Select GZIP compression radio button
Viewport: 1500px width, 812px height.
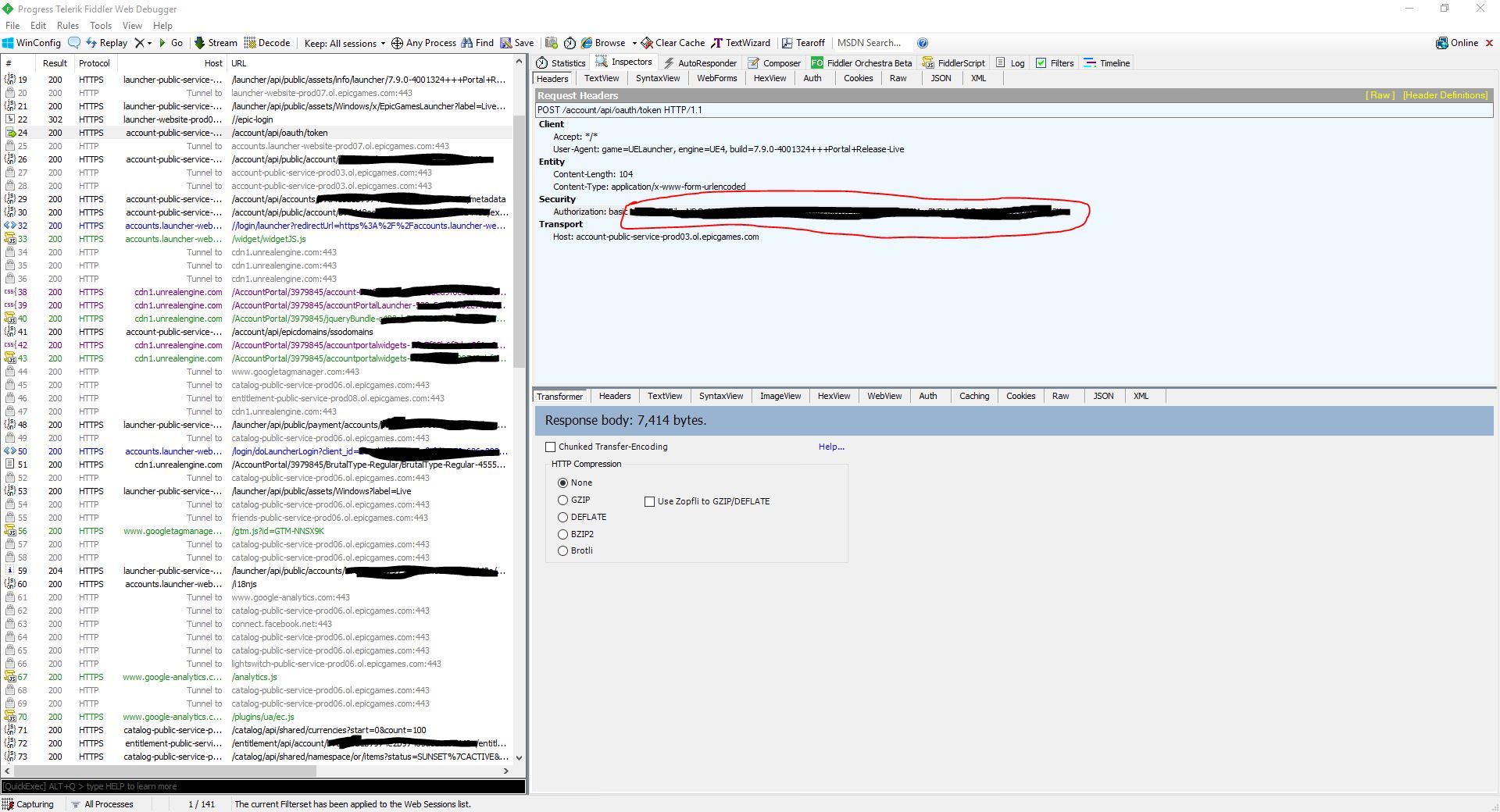tap(562, 500)
